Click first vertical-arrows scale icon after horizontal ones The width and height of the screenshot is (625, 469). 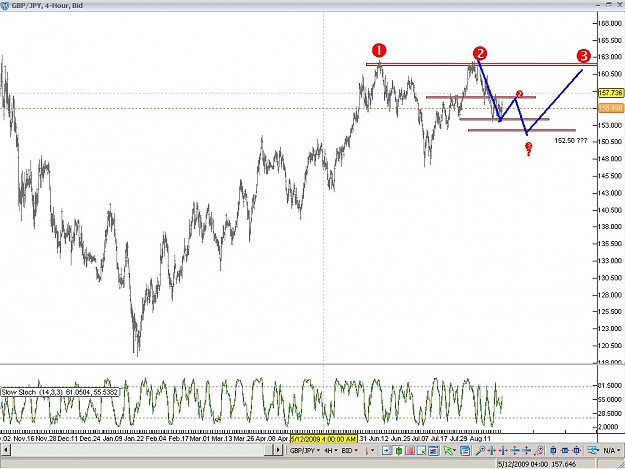515,451
